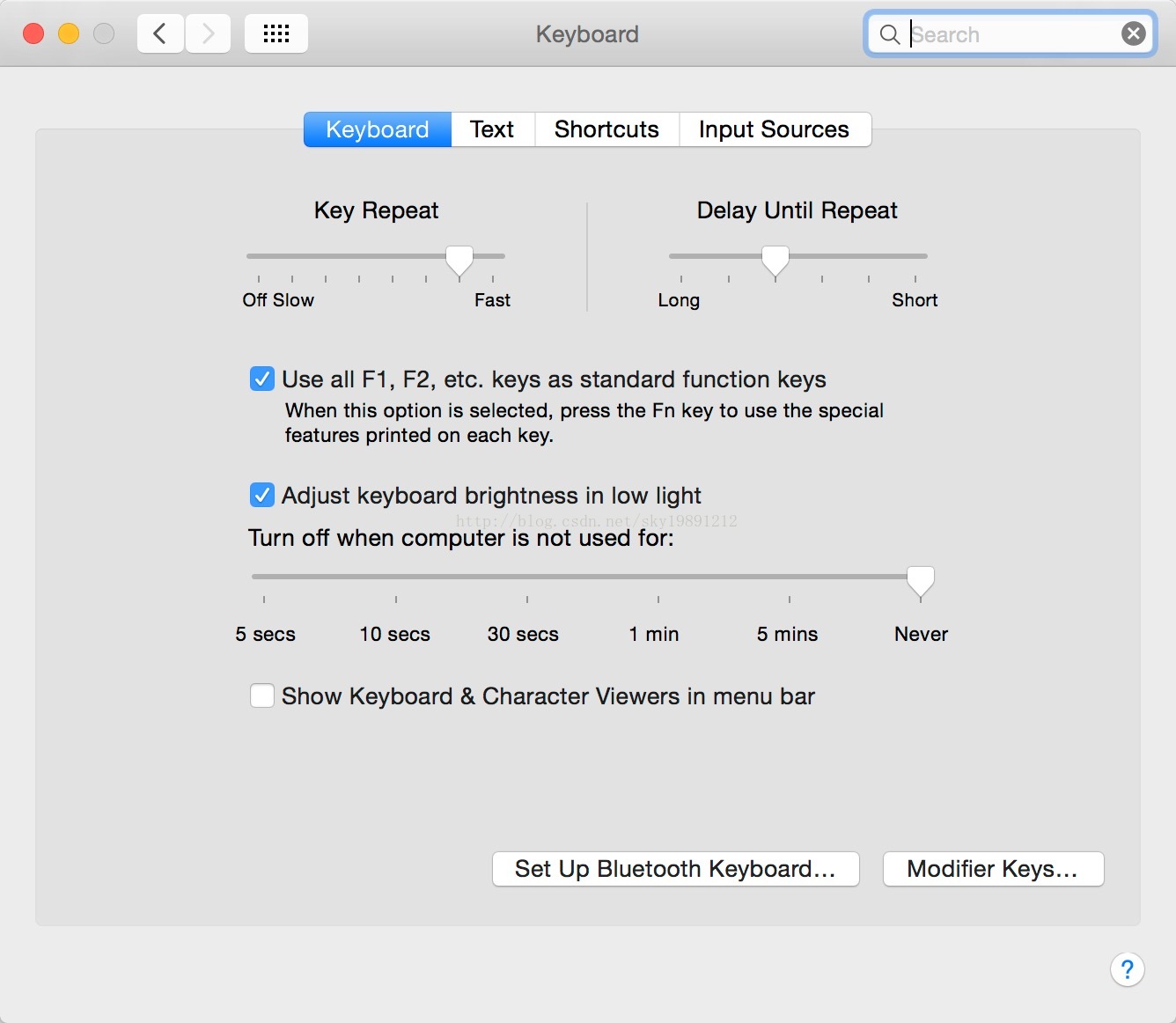Open help with the question mark button

point(1128,969)
